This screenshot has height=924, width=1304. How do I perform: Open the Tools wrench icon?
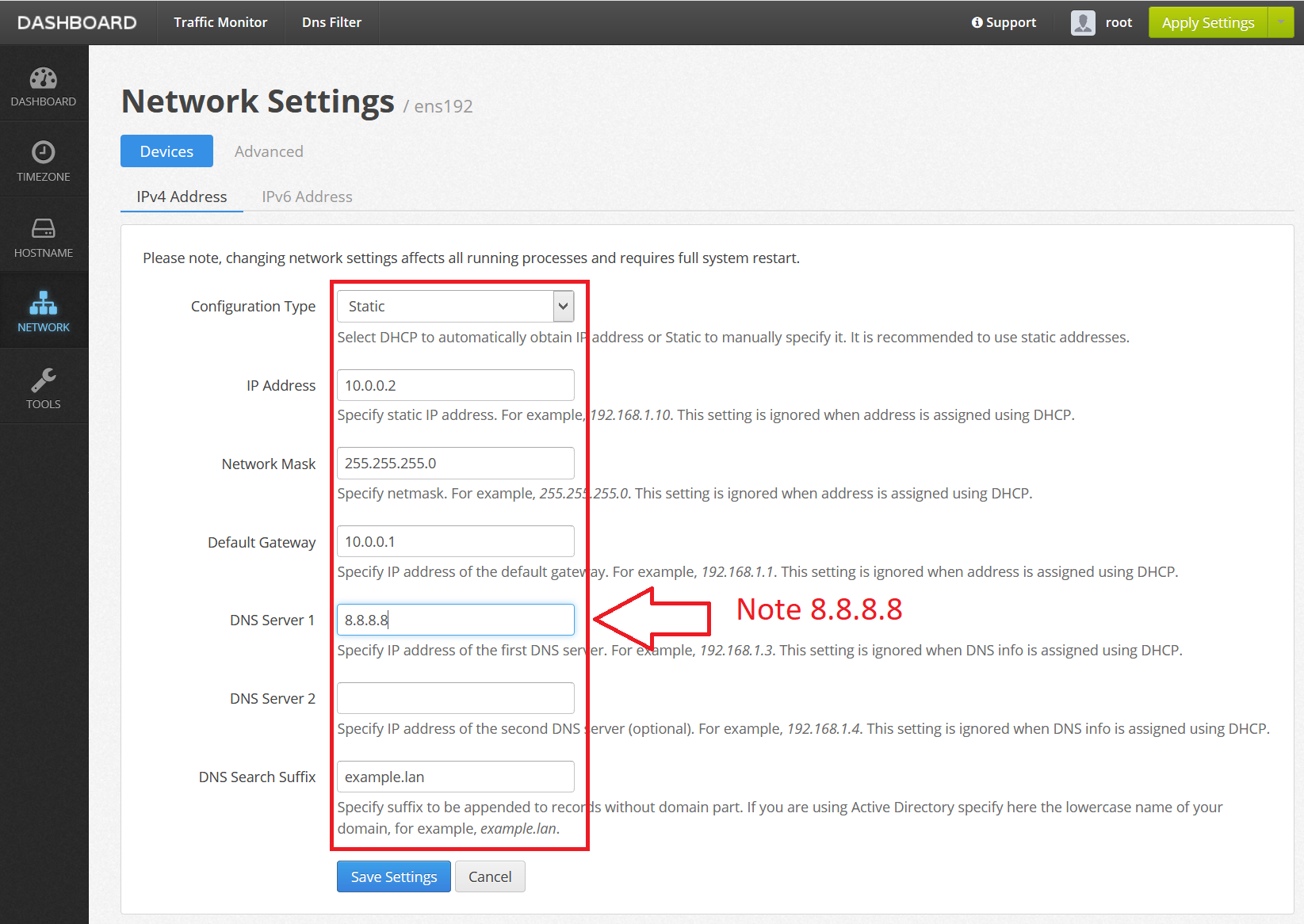tap(44, 380)
